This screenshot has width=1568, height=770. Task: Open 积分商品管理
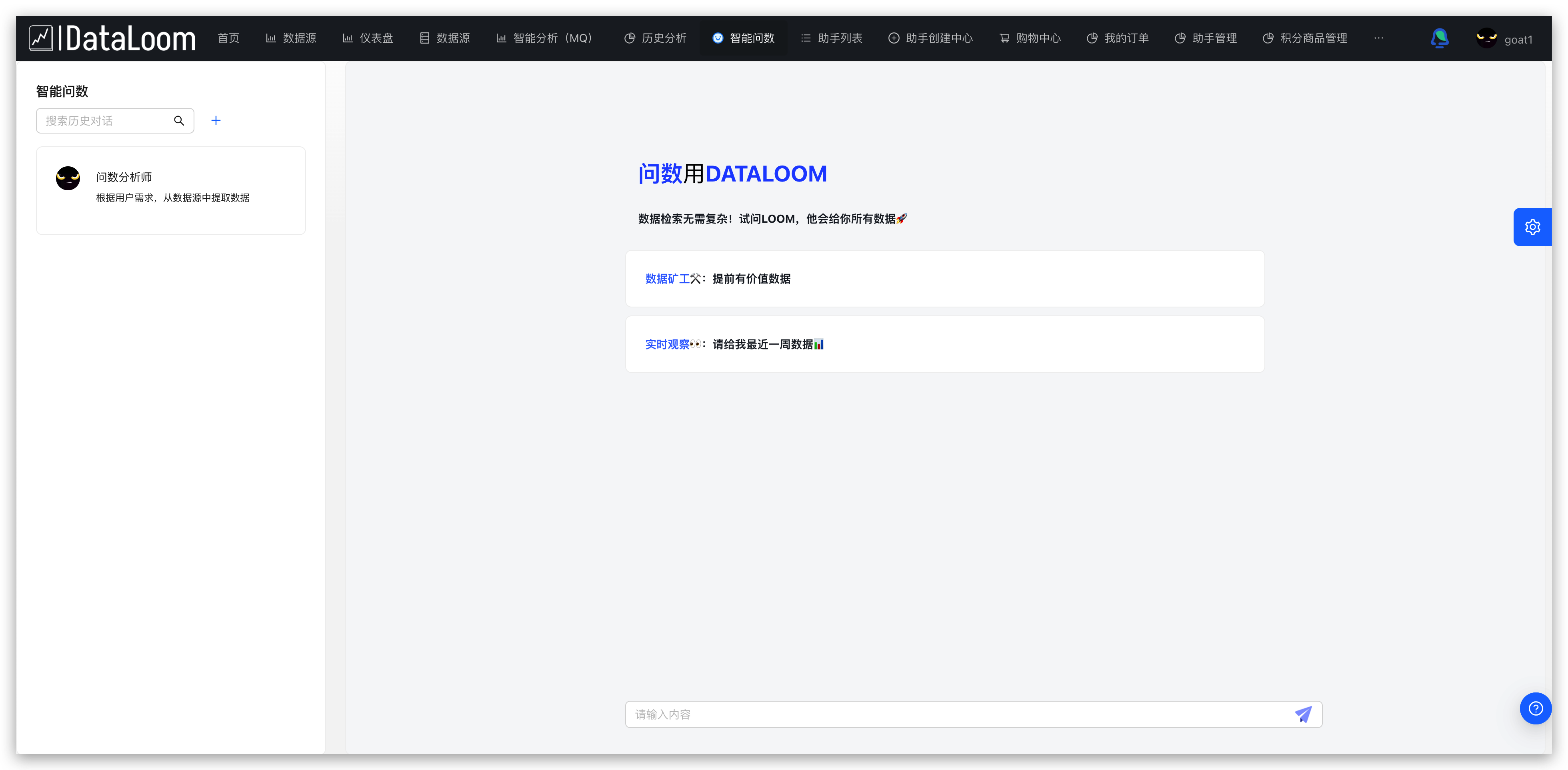pos(1305,38)
